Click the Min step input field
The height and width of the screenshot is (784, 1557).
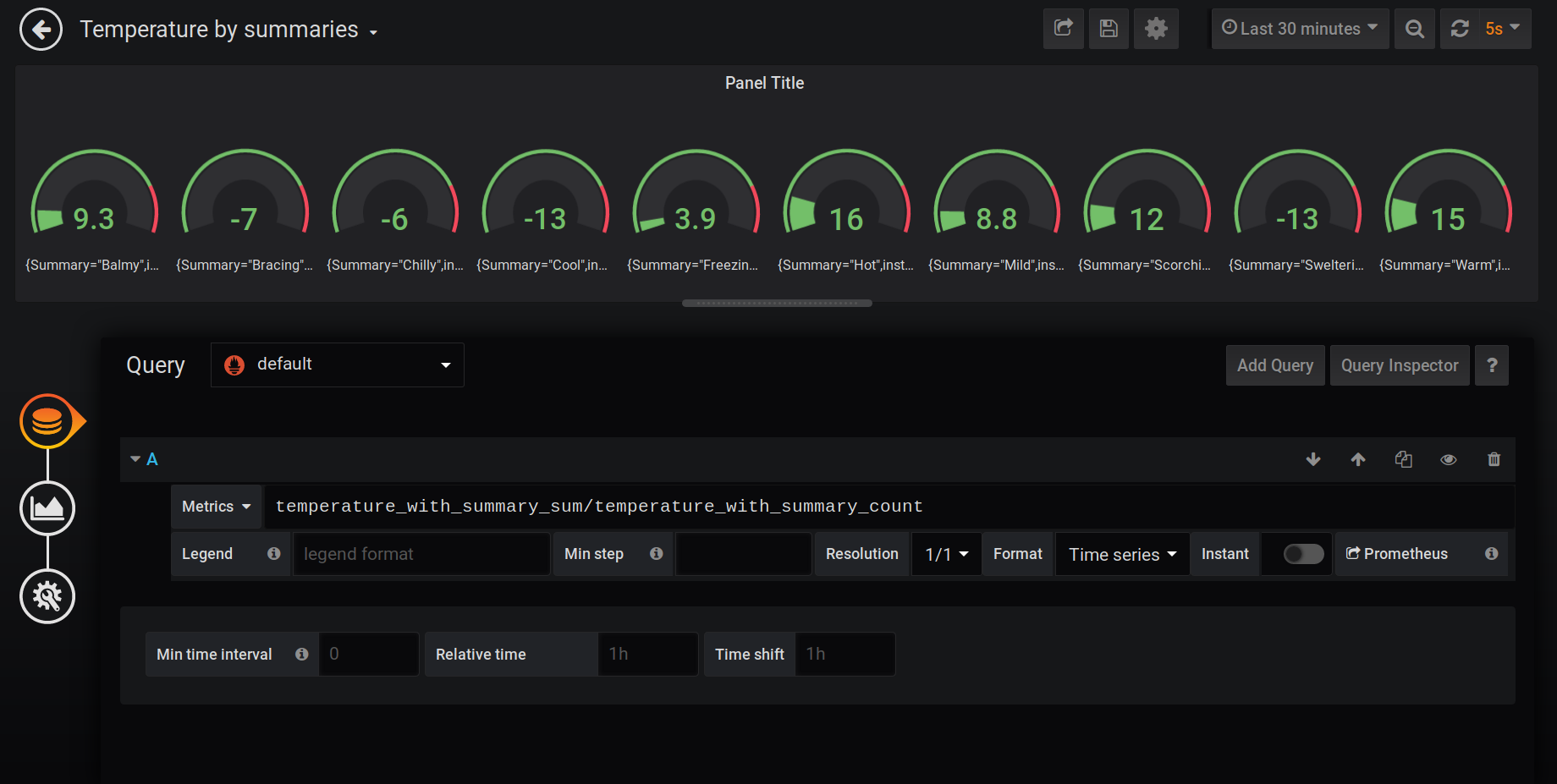click(744, 554)
